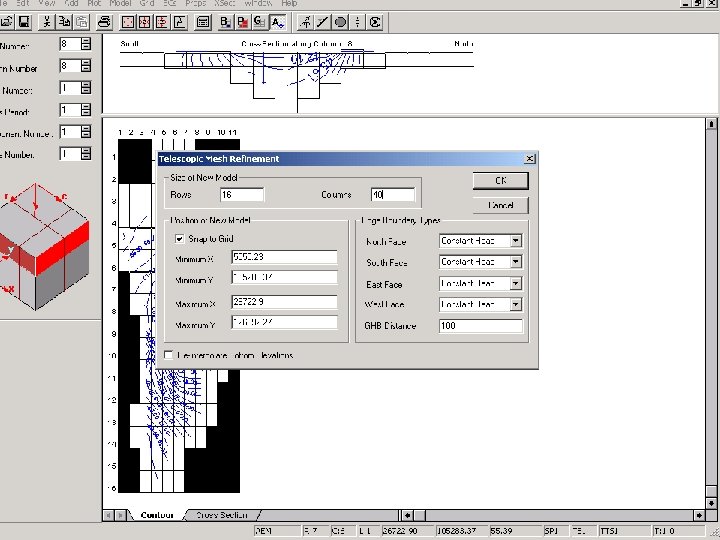Viewport: 720px width, 540px height.
Task: Click the well/target toolbar icon
Action: (x=305, y=22)
